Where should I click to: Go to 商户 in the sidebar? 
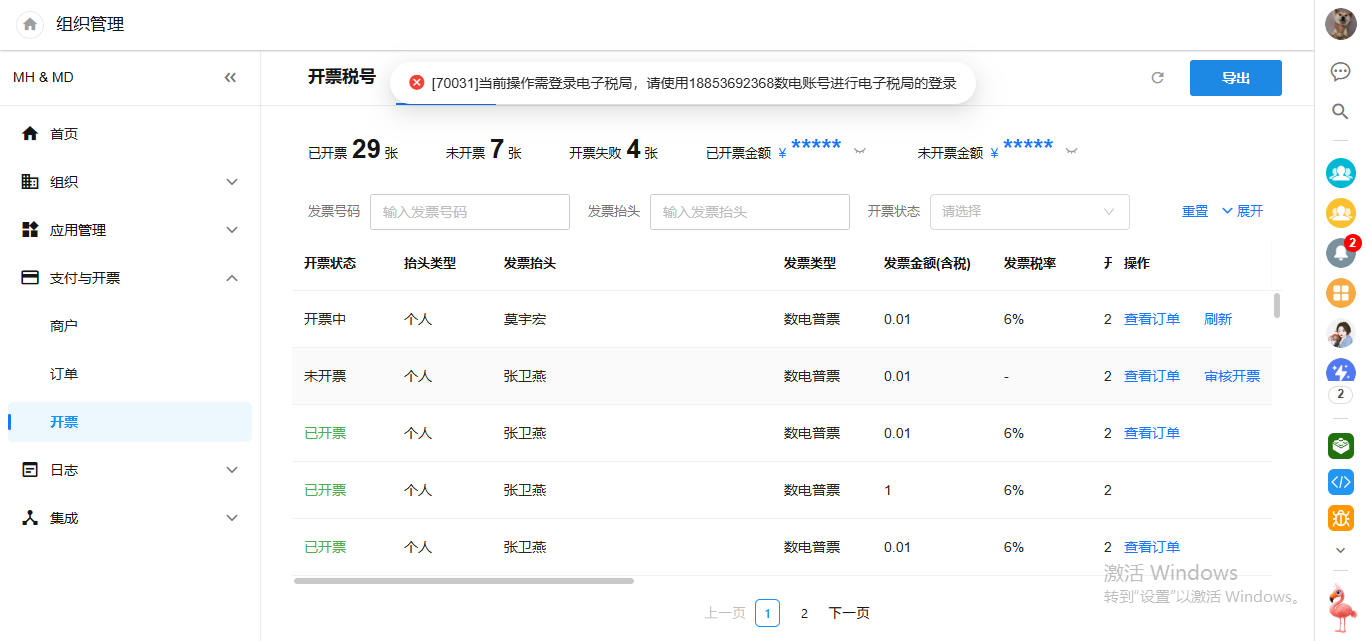[64, 326]
